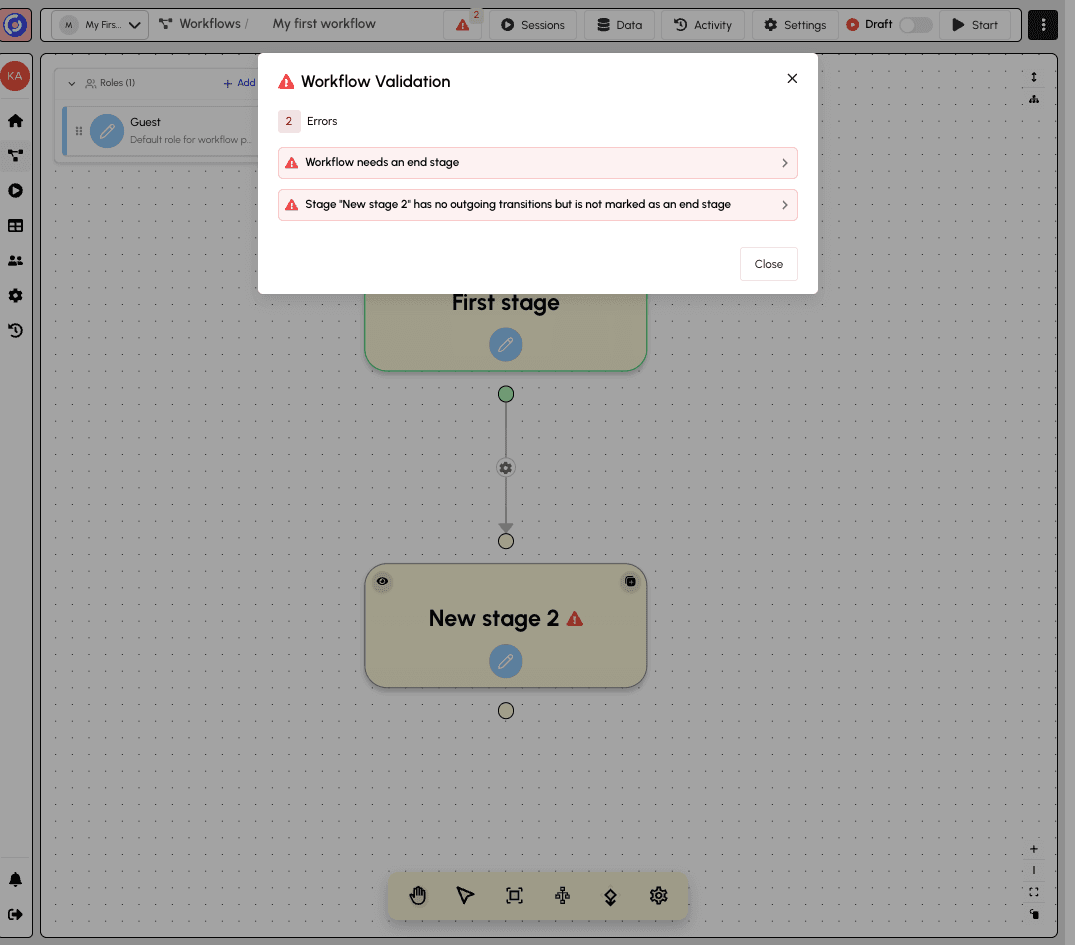Select the hand pan tool in canvas toolbar
Viewport: 1075px width, 945px height.
coord(417,895)
